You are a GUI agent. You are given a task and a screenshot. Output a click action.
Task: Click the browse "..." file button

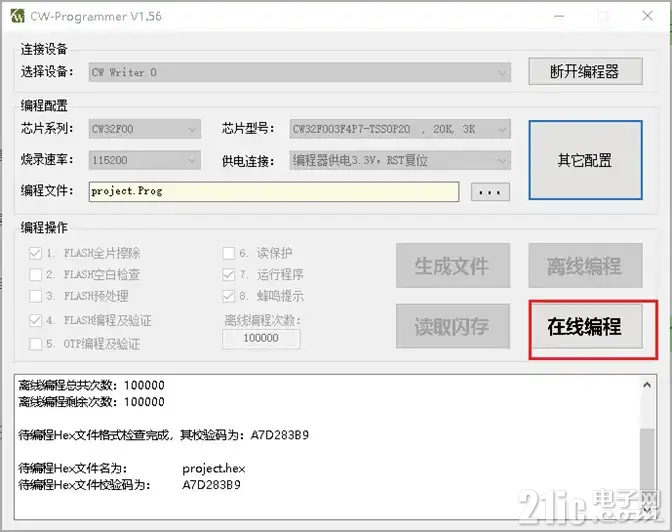[x=490, y=192]
